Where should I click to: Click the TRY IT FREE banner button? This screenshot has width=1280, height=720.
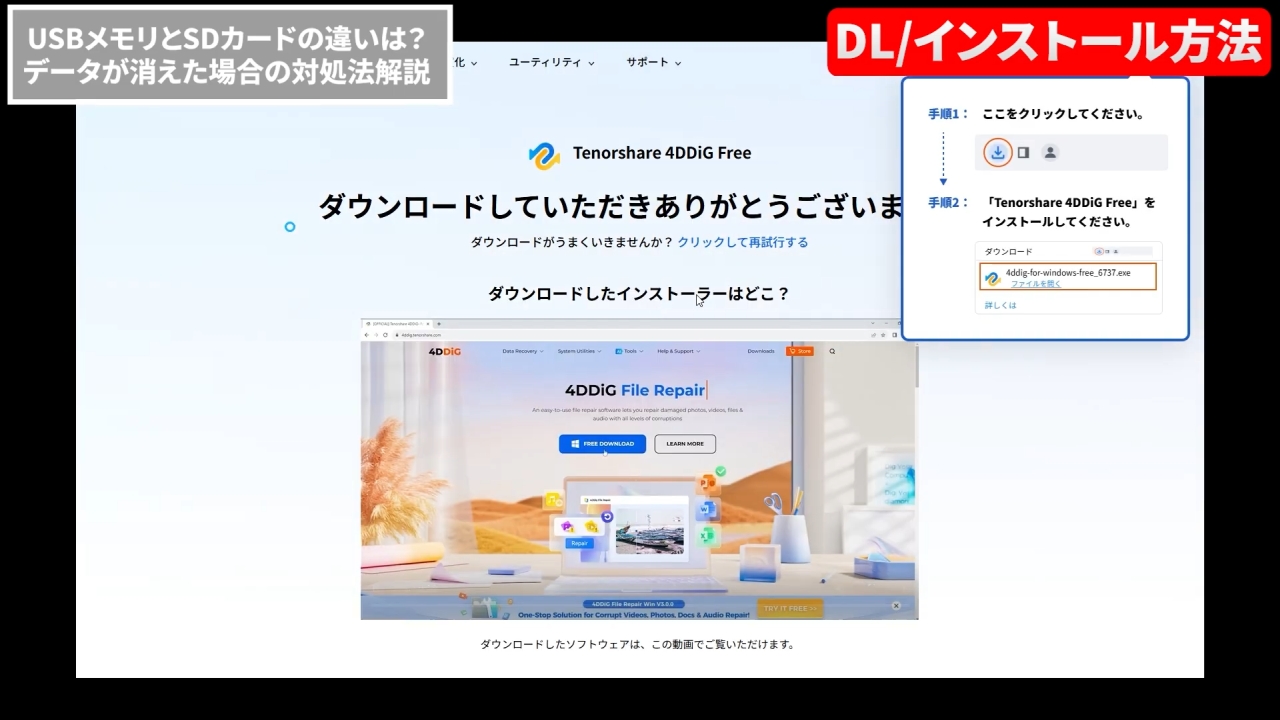click(x=790, y=608)
